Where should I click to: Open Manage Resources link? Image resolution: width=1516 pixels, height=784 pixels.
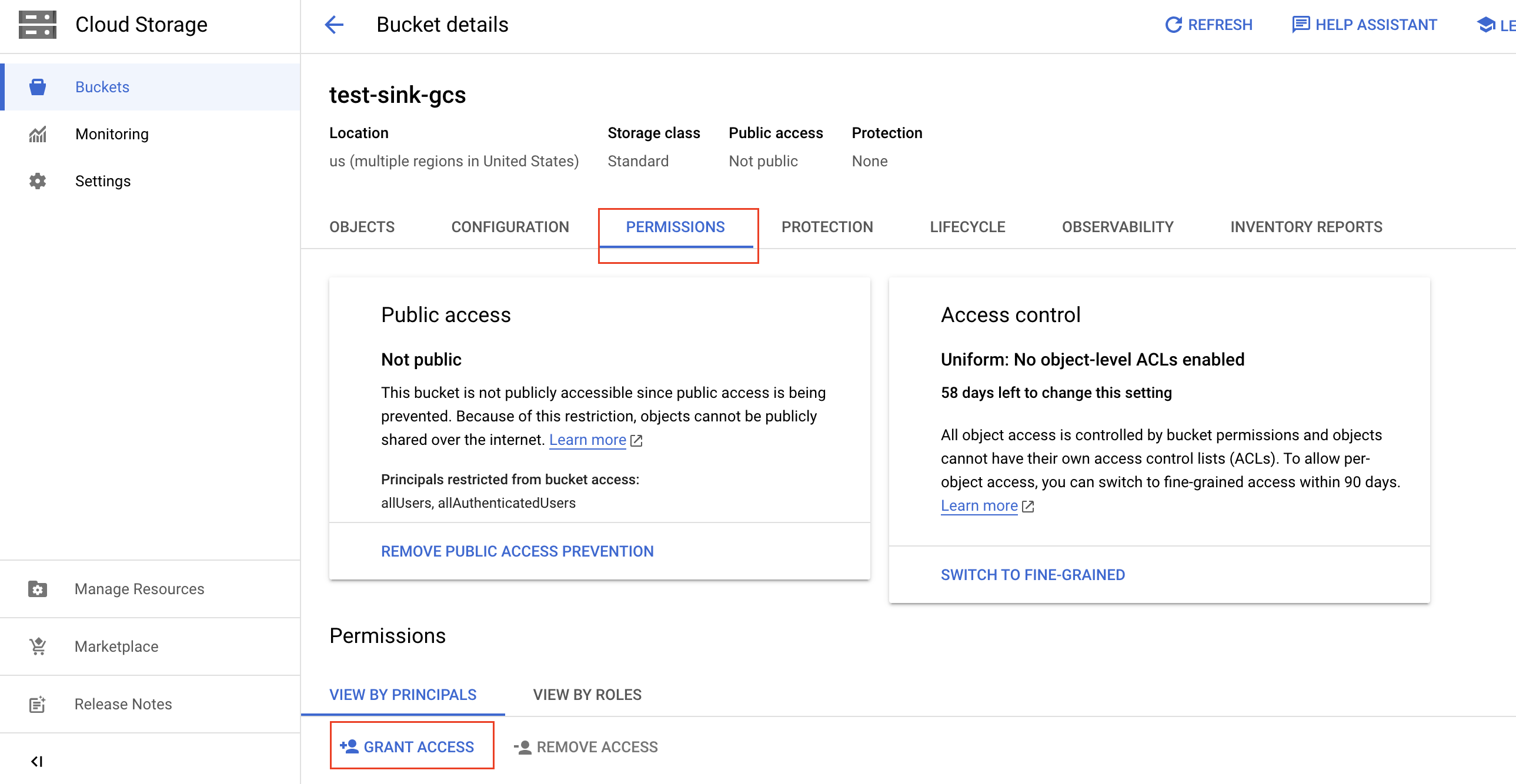[151, 589]
